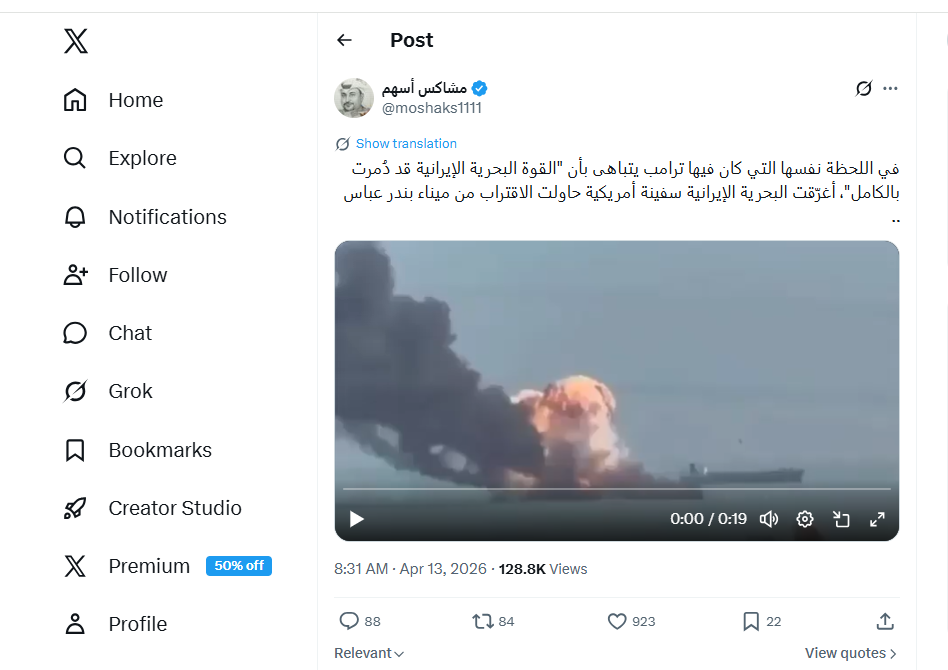
Task: Open the repost menu
Action: [483, 621]
